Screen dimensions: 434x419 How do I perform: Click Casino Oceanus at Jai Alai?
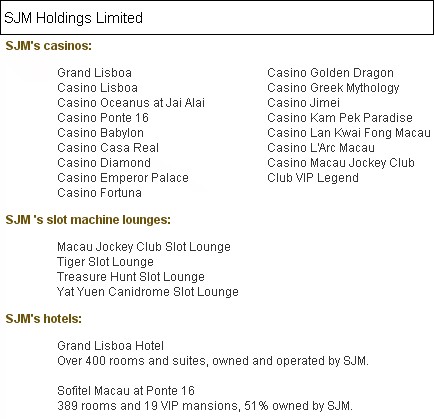pyautogui.click(x=131, y=103)
